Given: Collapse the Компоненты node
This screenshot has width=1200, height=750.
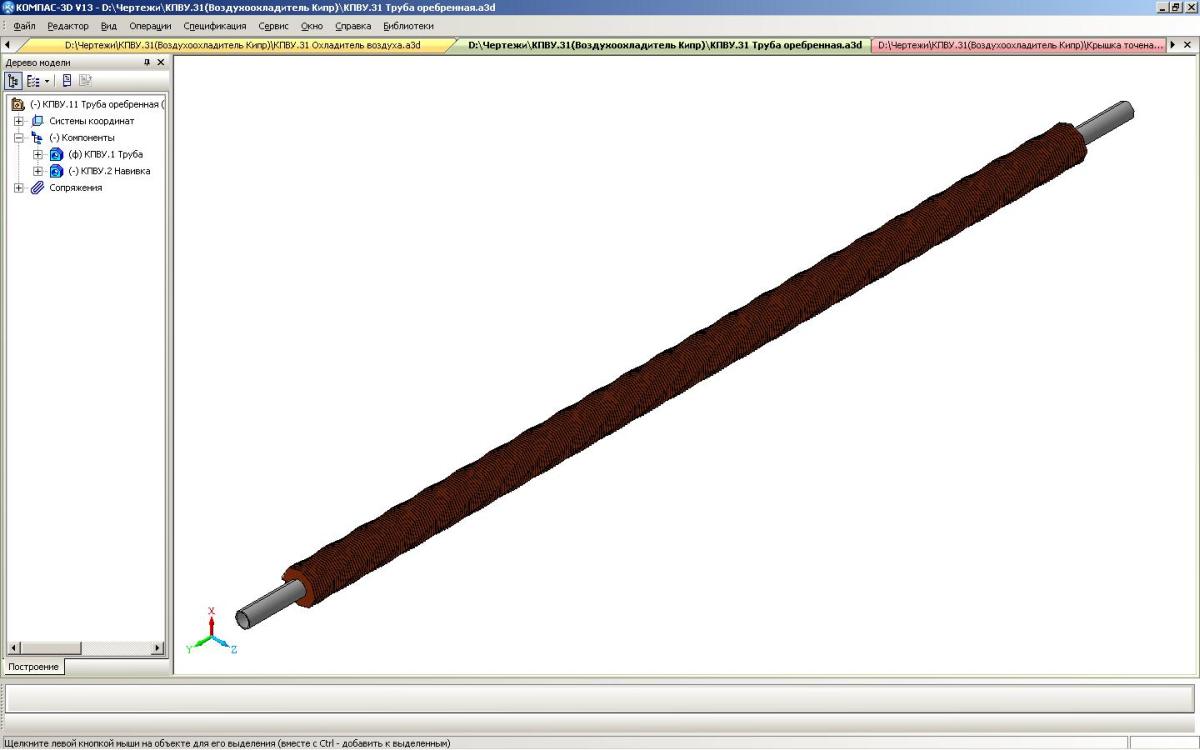Looking at the screenshot, I should coord(19,137).
